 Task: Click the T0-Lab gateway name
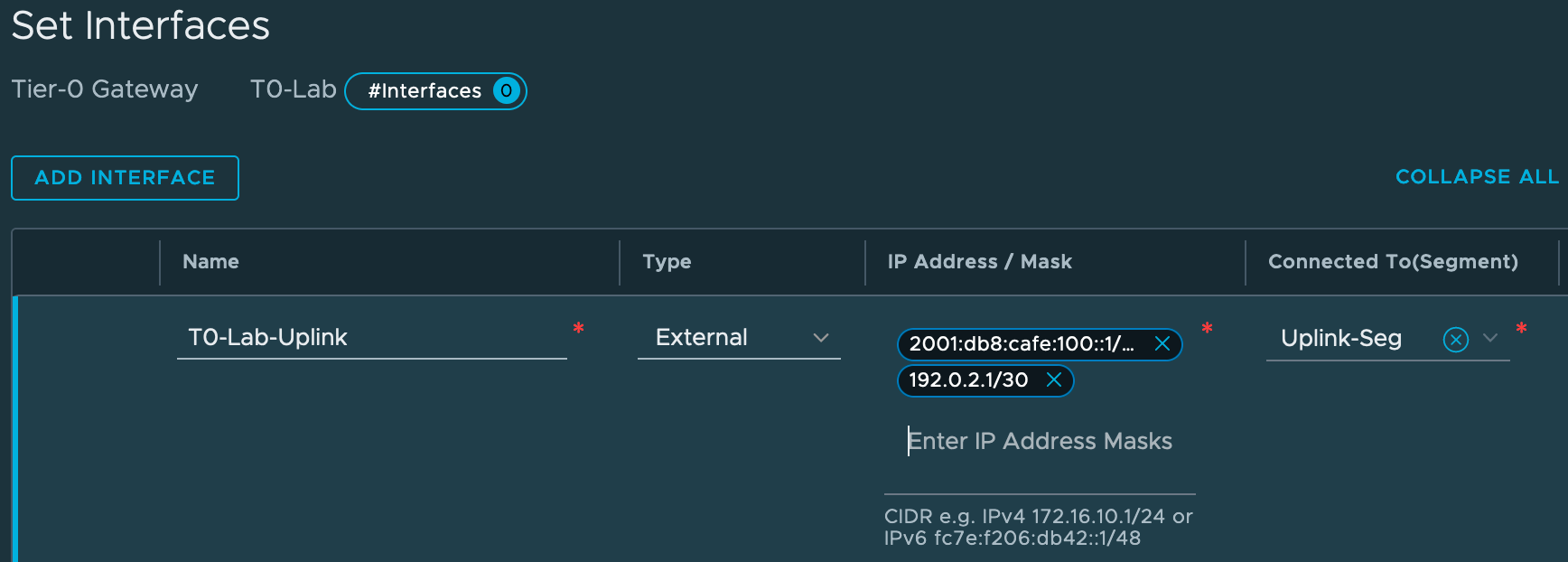click(x=294, y=89)
